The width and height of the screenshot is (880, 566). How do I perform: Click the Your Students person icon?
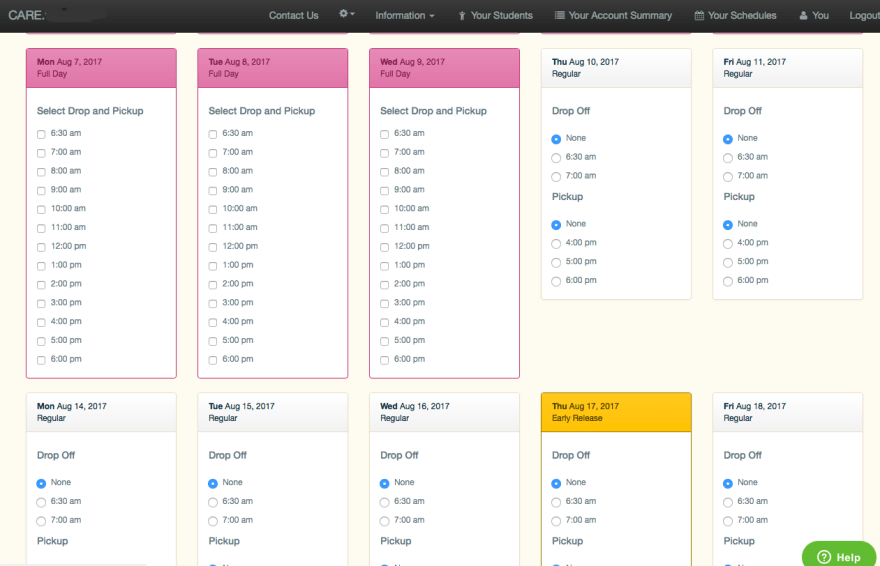(462, 16)
